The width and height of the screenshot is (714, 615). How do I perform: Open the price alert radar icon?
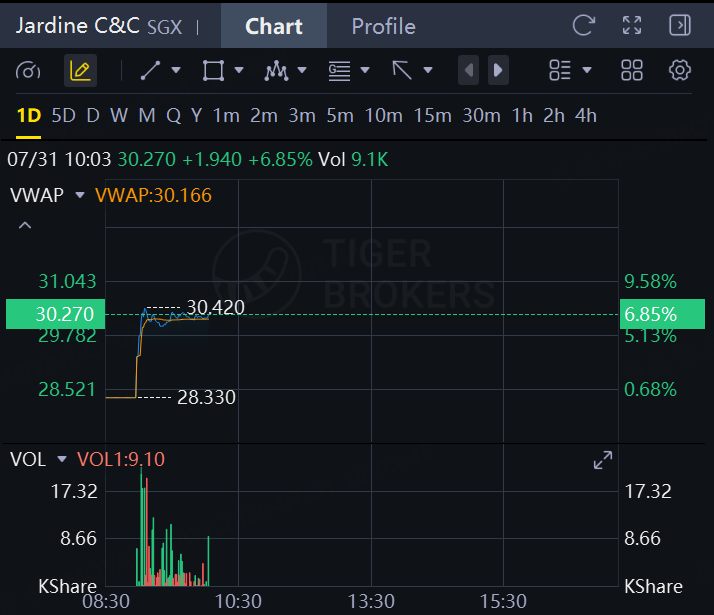coord(28,71)
